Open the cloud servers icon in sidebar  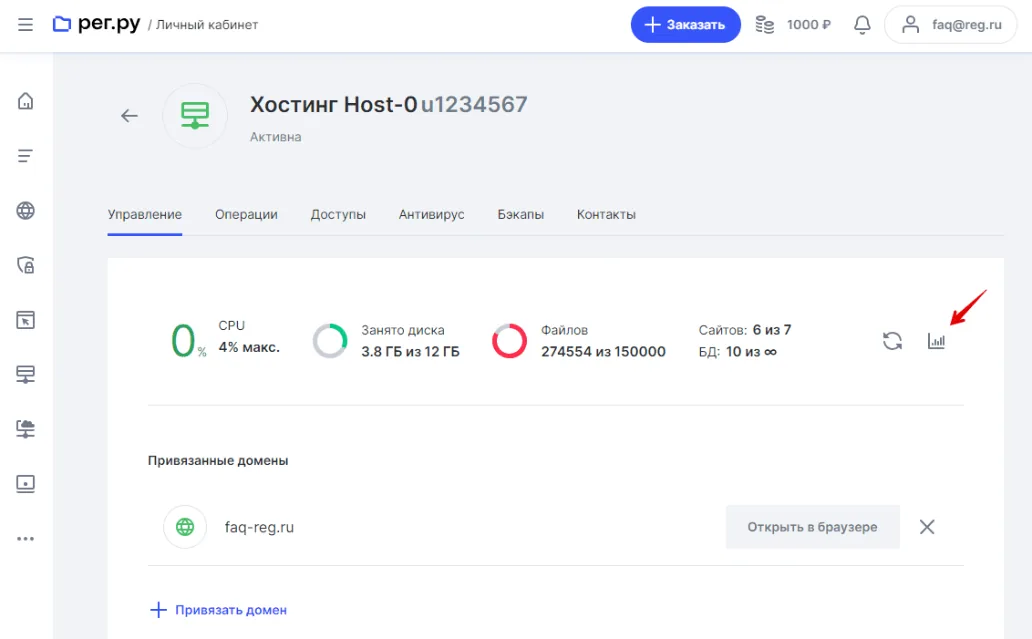click(25, 428)
